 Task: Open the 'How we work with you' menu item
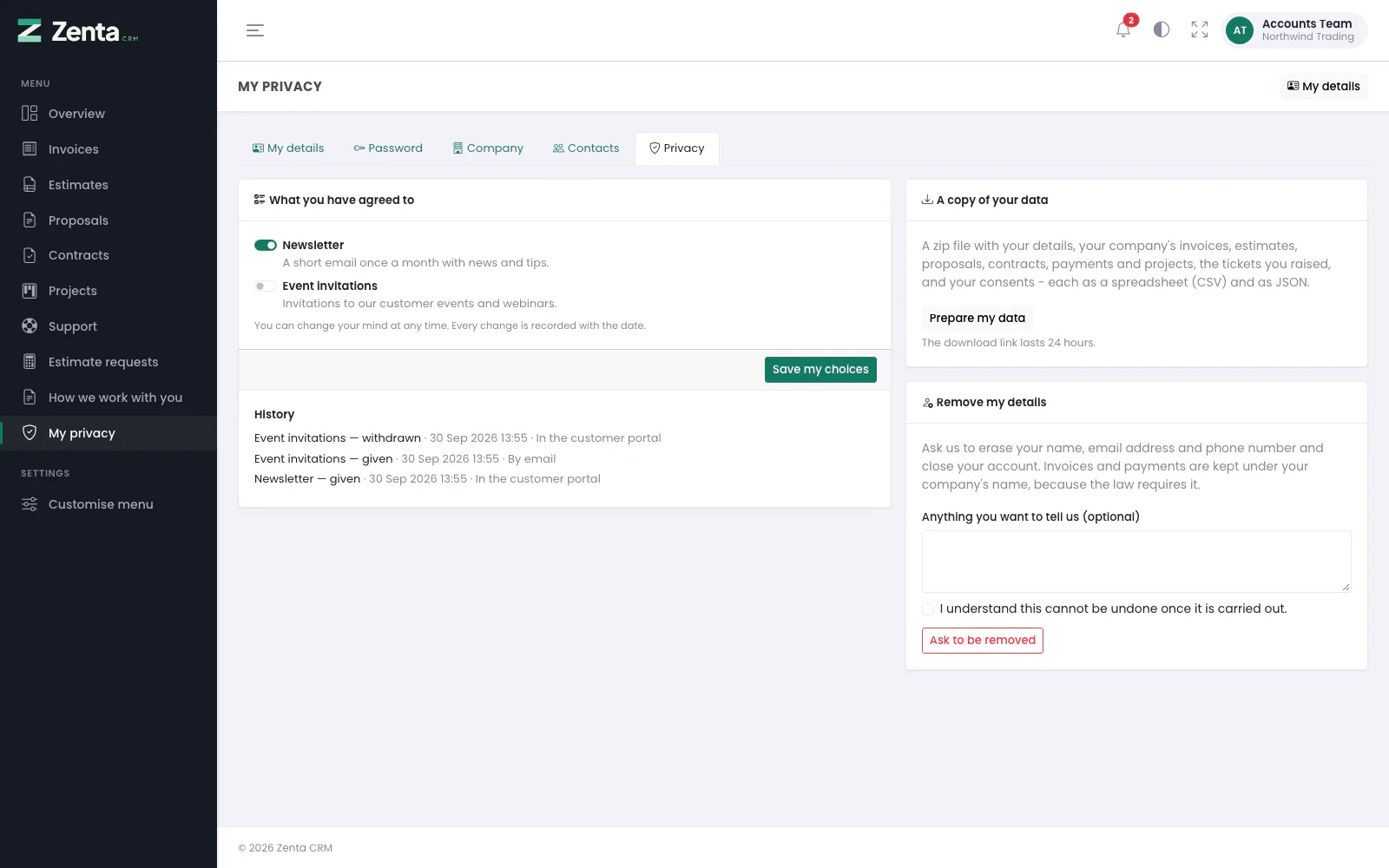point(109,398)
